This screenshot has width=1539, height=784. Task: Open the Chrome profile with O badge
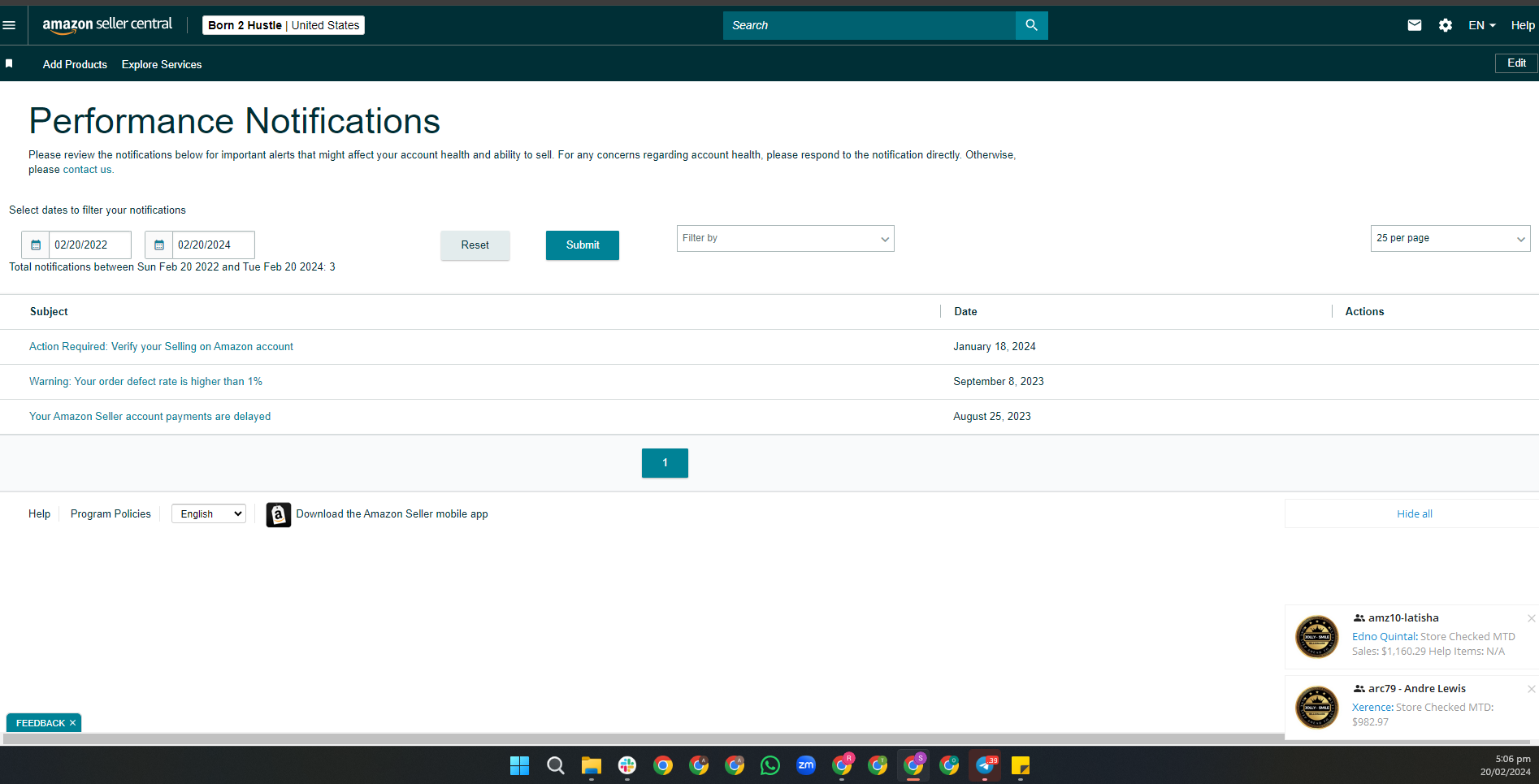coord(949,765)
